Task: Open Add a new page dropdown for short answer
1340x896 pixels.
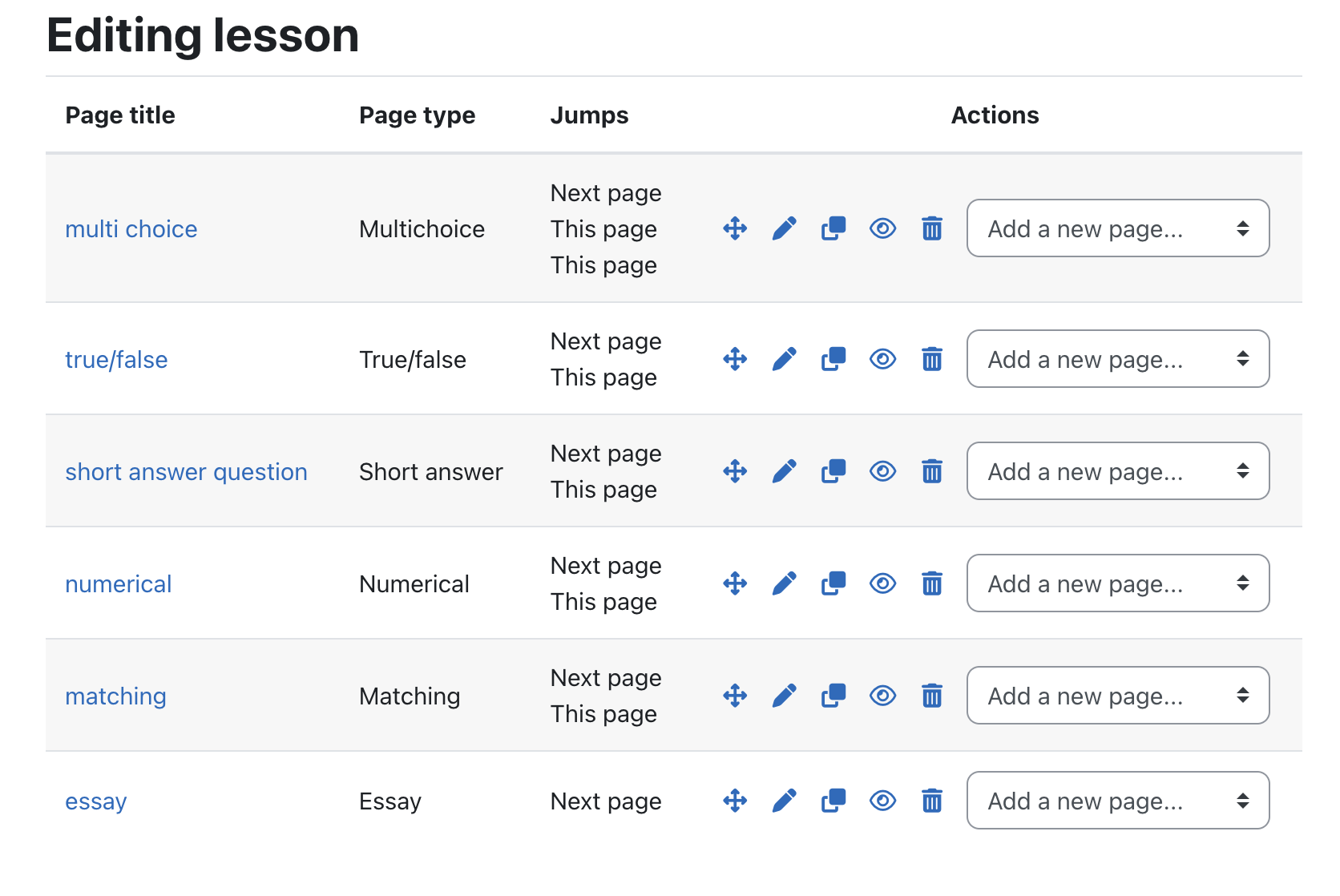Action: point(1118,471)
